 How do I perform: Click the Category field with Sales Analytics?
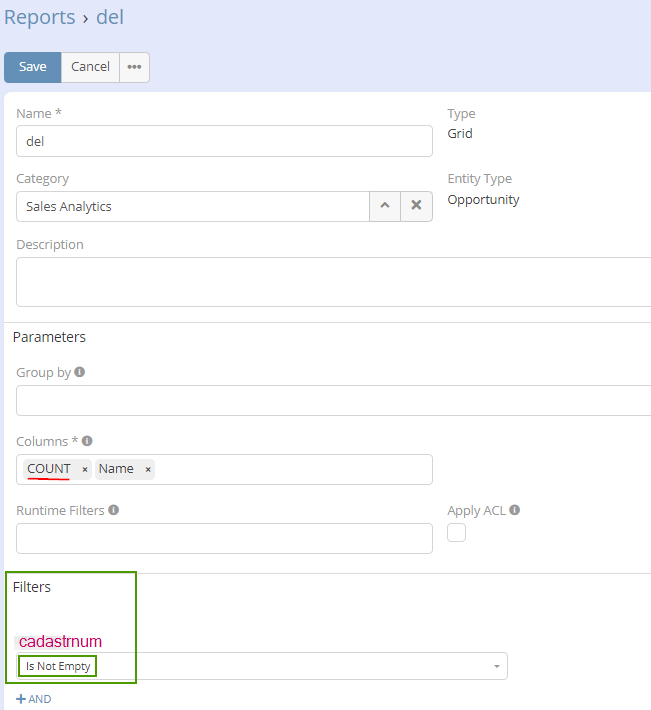tap(192, 207)
